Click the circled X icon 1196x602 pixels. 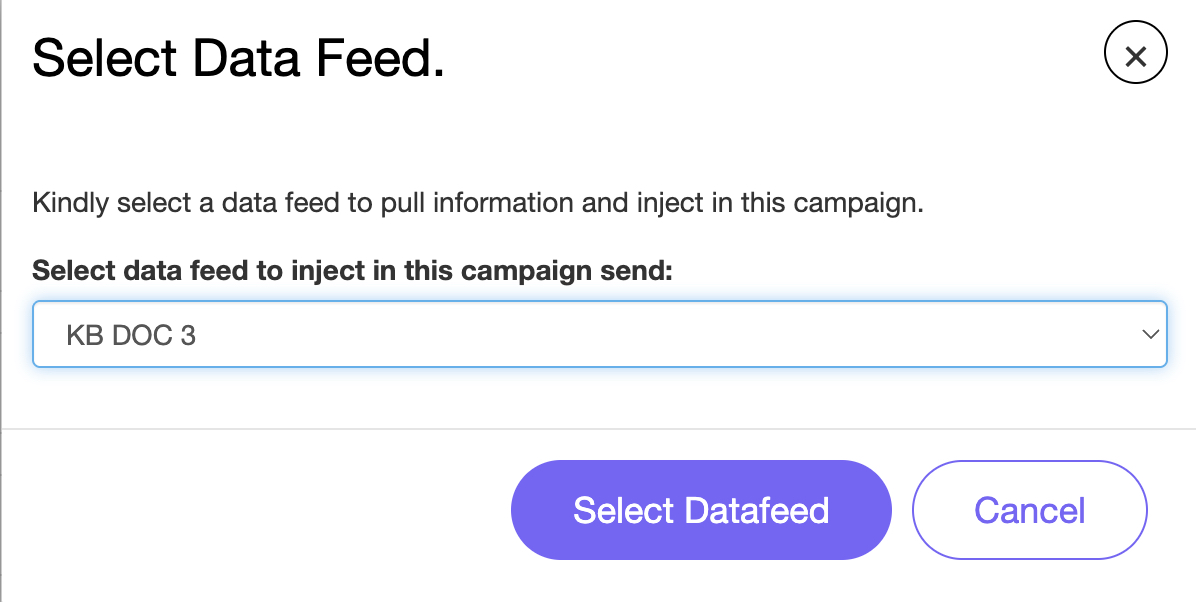click(x=1135, y=56)
